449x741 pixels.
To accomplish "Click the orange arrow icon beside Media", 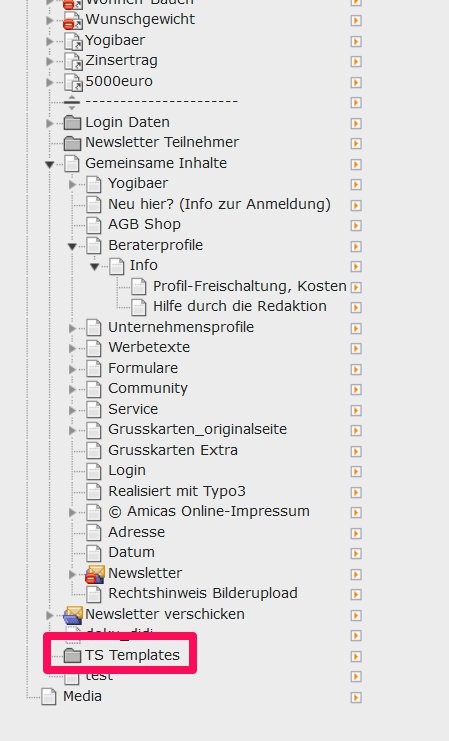I will [x=356, y=697].
